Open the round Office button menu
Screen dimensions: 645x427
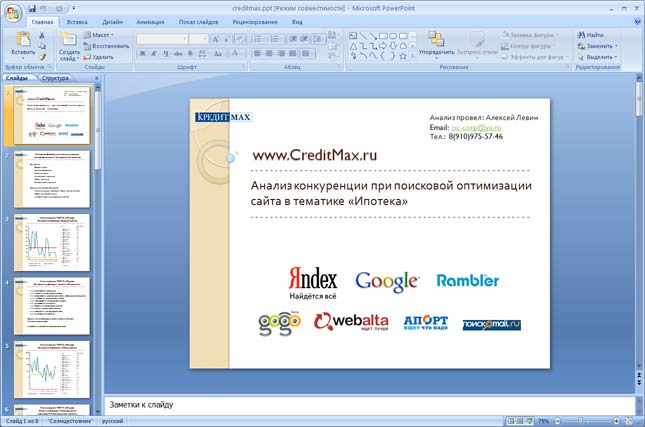[x=13, y=14]
